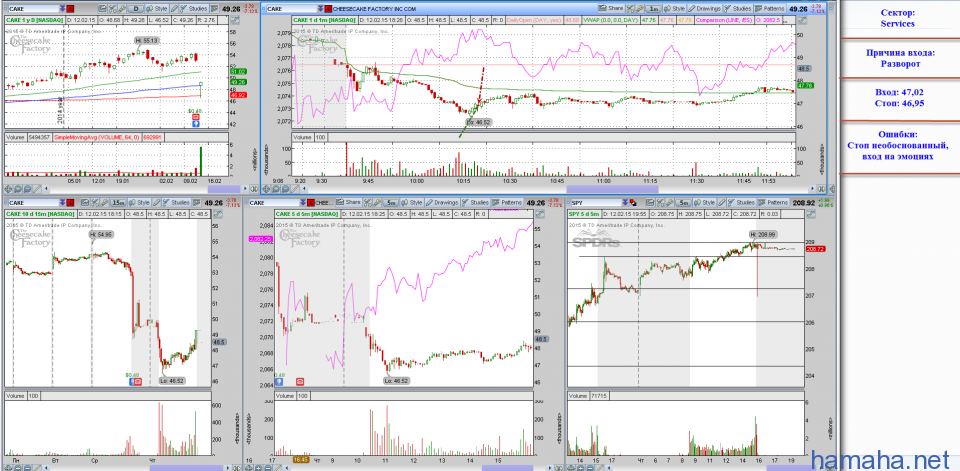
Task: Click the SPY symbol input field
Action: (x=596, y=203)
